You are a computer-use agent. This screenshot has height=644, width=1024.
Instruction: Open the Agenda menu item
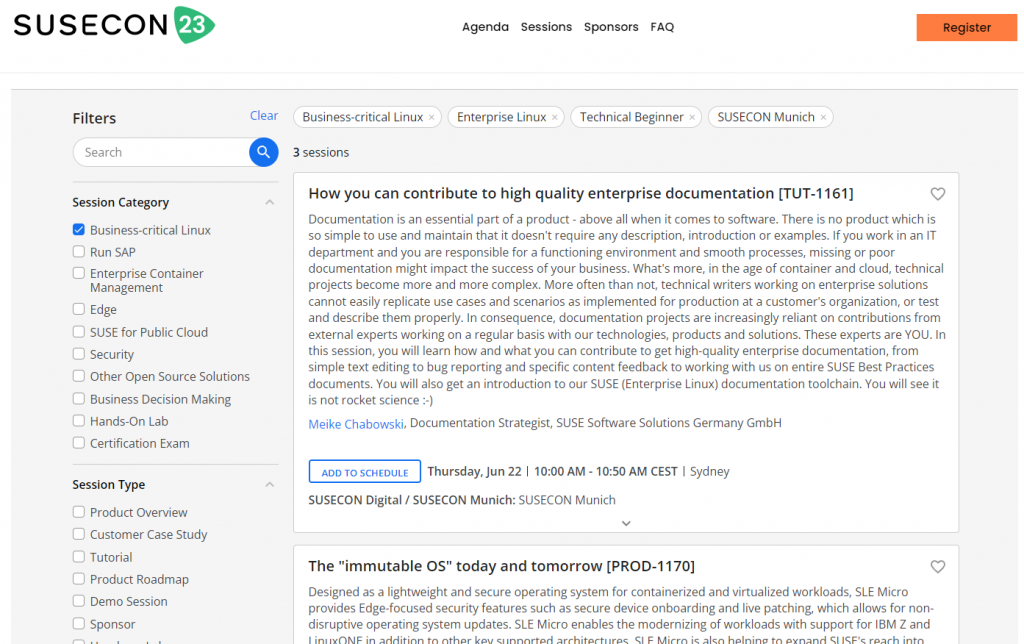point(485,27)
